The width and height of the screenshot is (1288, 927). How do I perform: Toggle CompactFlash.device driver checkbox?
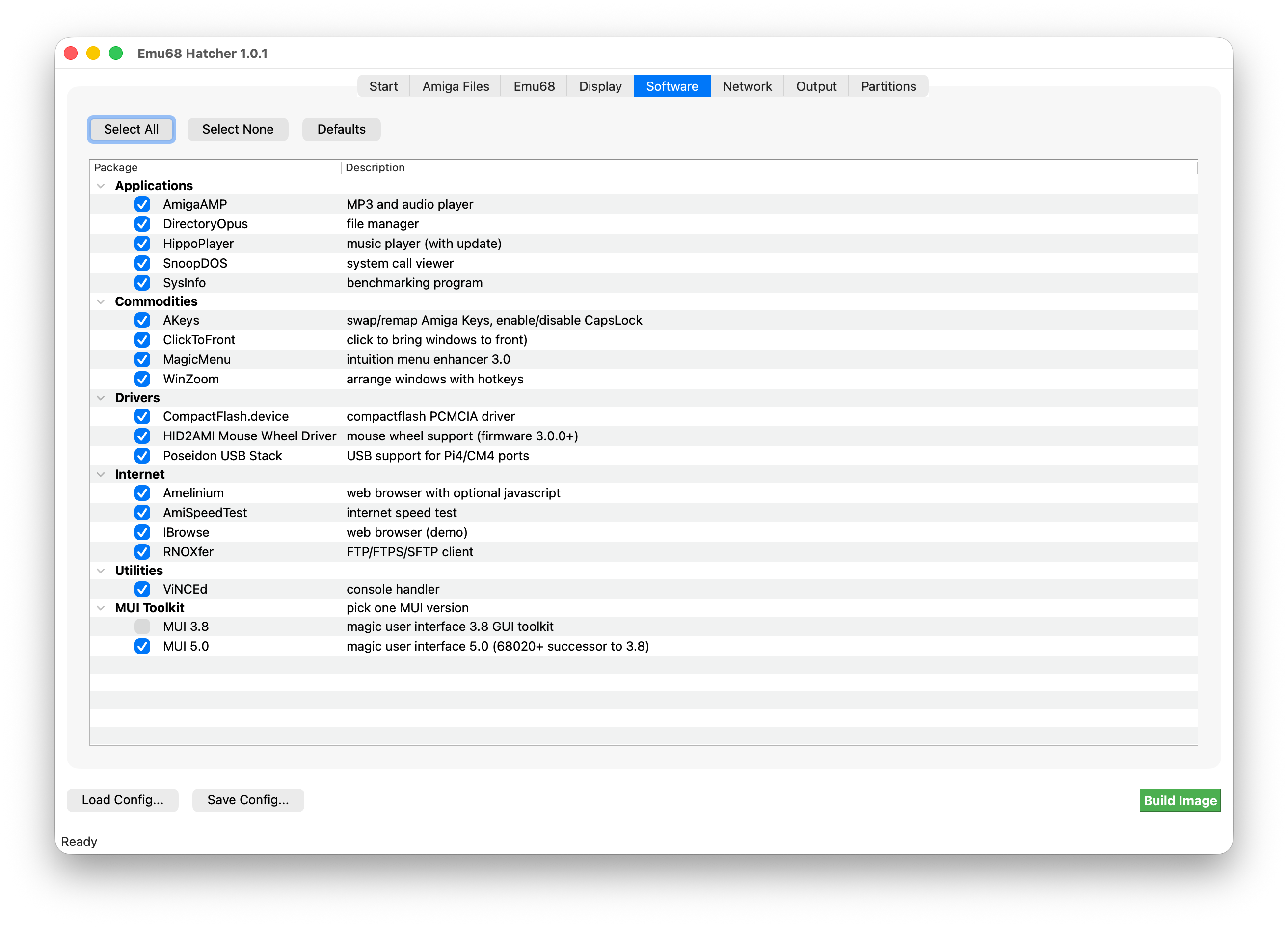point(142,416)
